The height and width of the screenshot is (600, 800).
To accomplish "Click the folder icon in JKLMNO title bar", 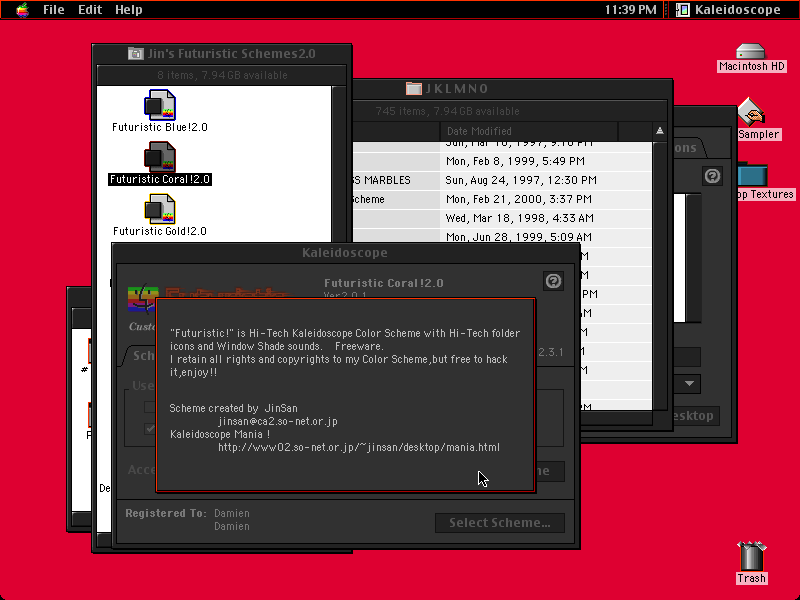I will pyautogui.click(x=414, y=88).
